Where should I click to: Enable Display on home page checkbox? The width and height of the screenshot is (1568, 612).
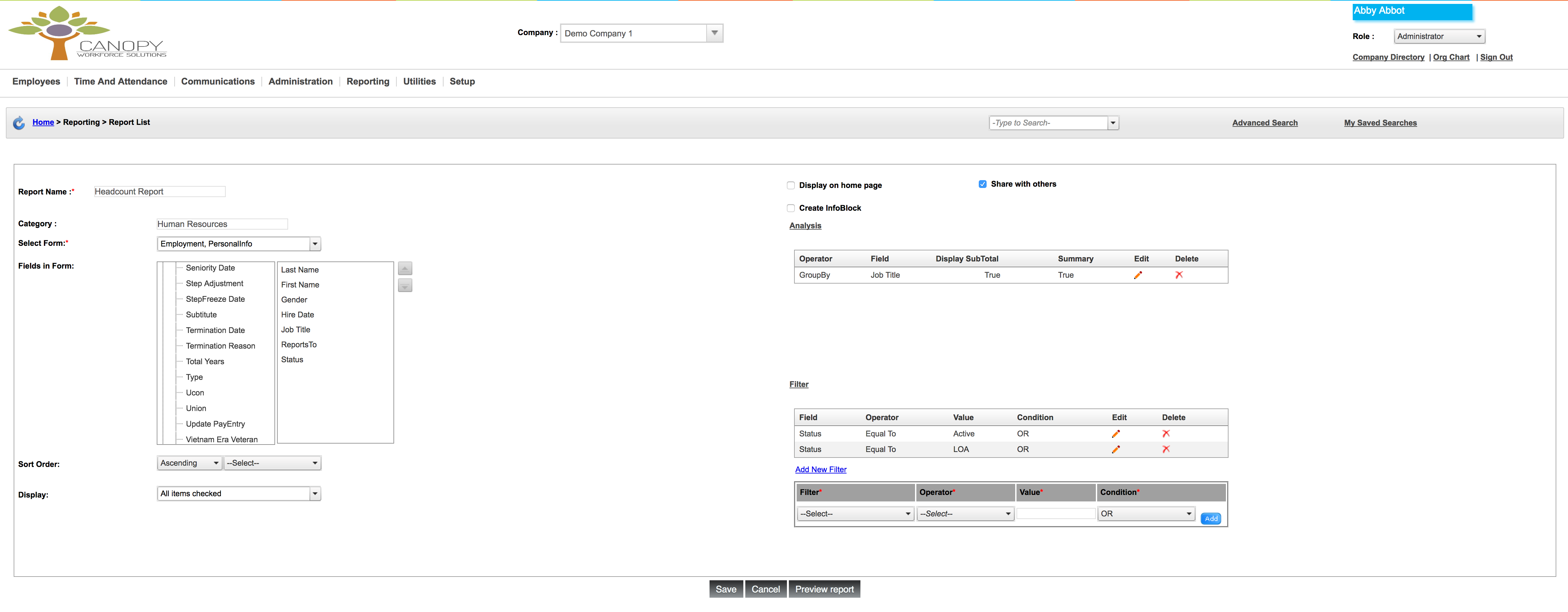click(791, 186)
